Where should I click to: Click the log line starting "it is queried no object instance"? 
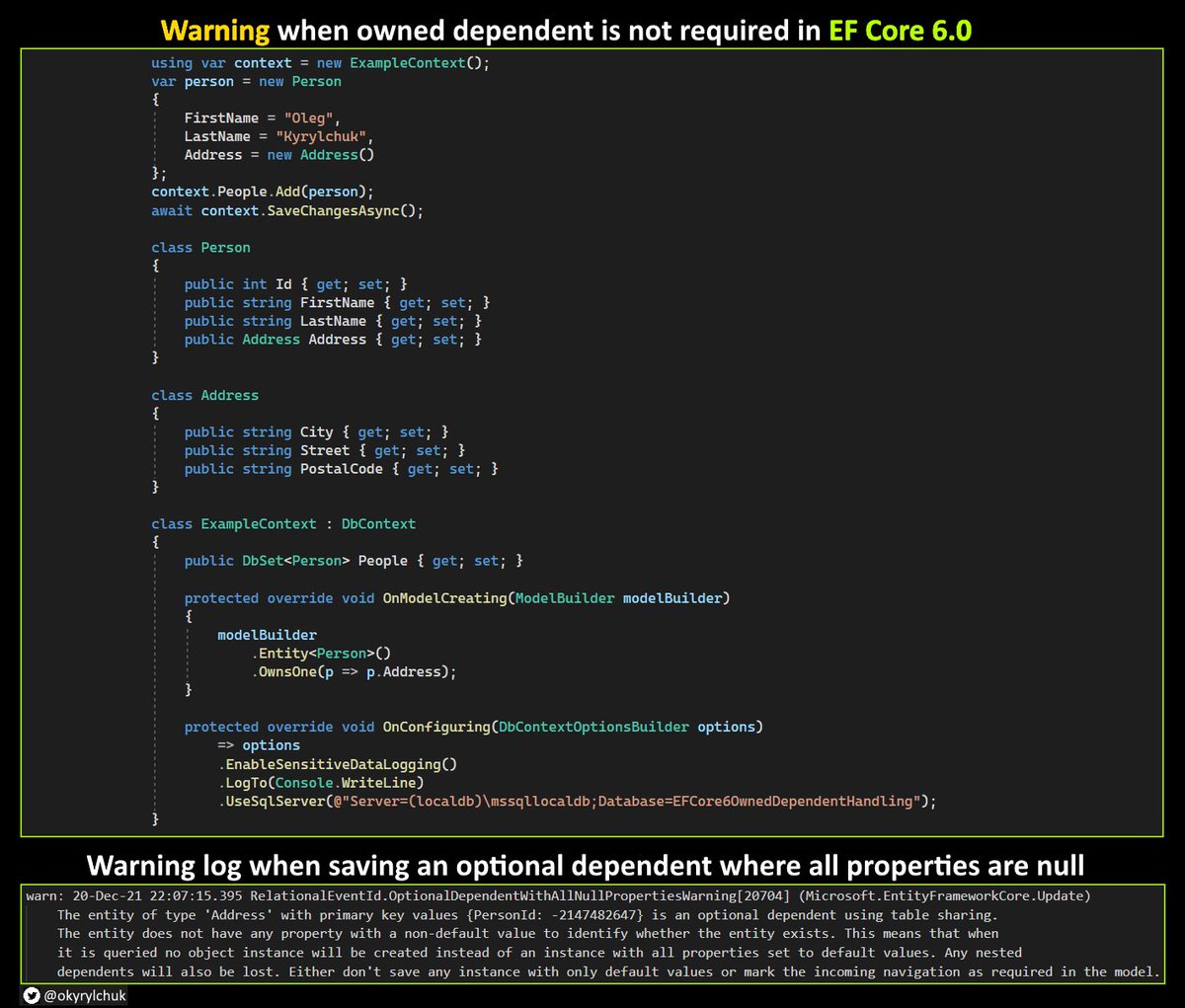click(x=539, y=953)
